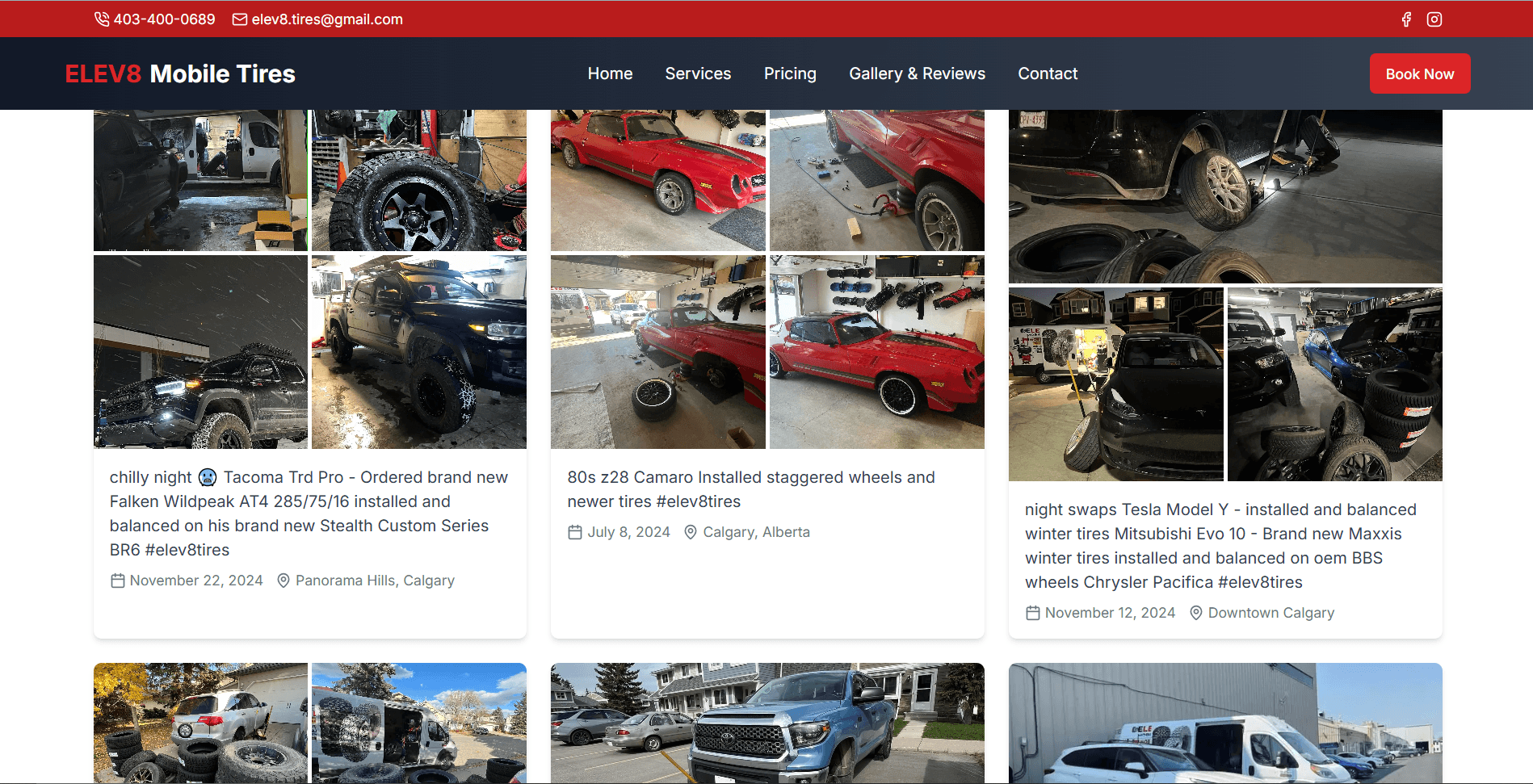
Task: Click the November 22, 2024 date
Action: (196, 581)
